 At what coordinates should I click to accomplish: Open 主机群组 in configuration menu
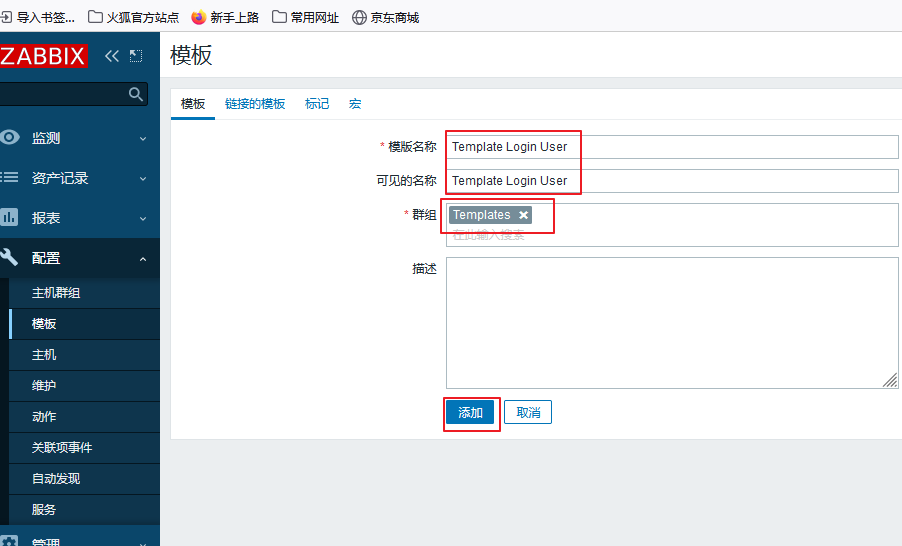point(85,293)
